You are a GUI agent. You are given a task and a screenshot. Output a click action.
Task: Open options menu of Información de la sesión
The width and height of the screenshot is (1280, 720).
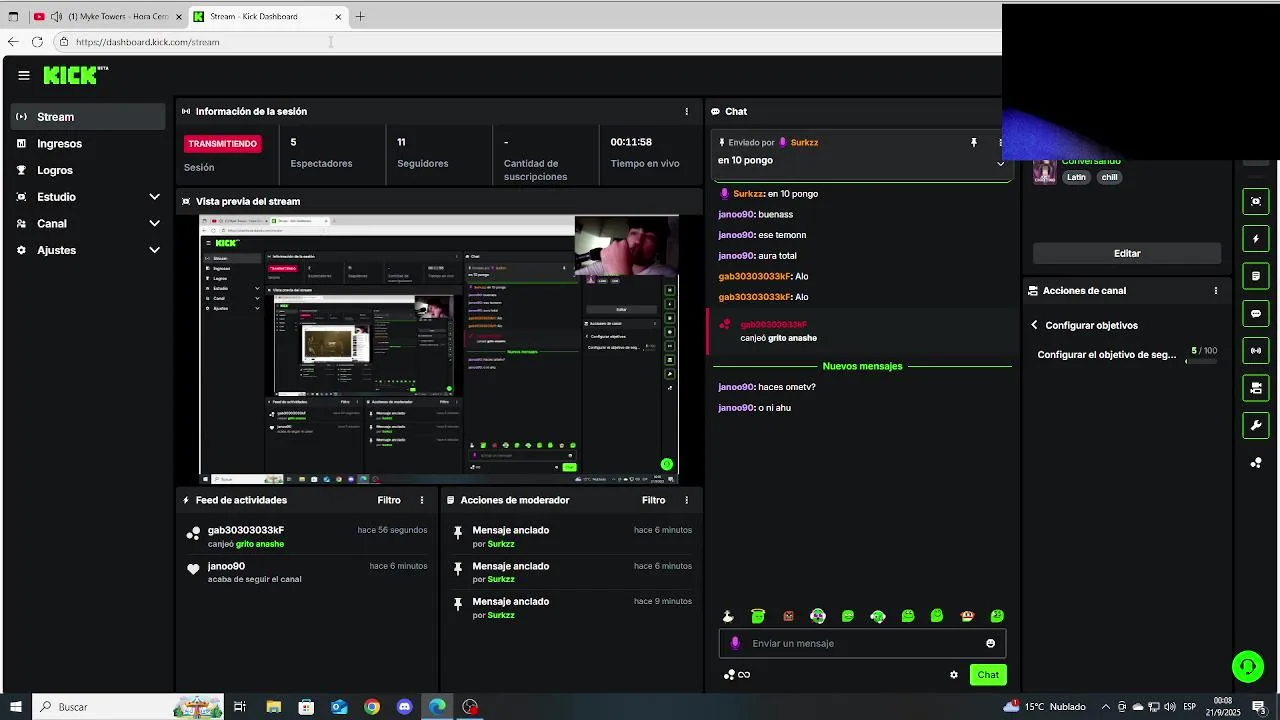[686, 112]
